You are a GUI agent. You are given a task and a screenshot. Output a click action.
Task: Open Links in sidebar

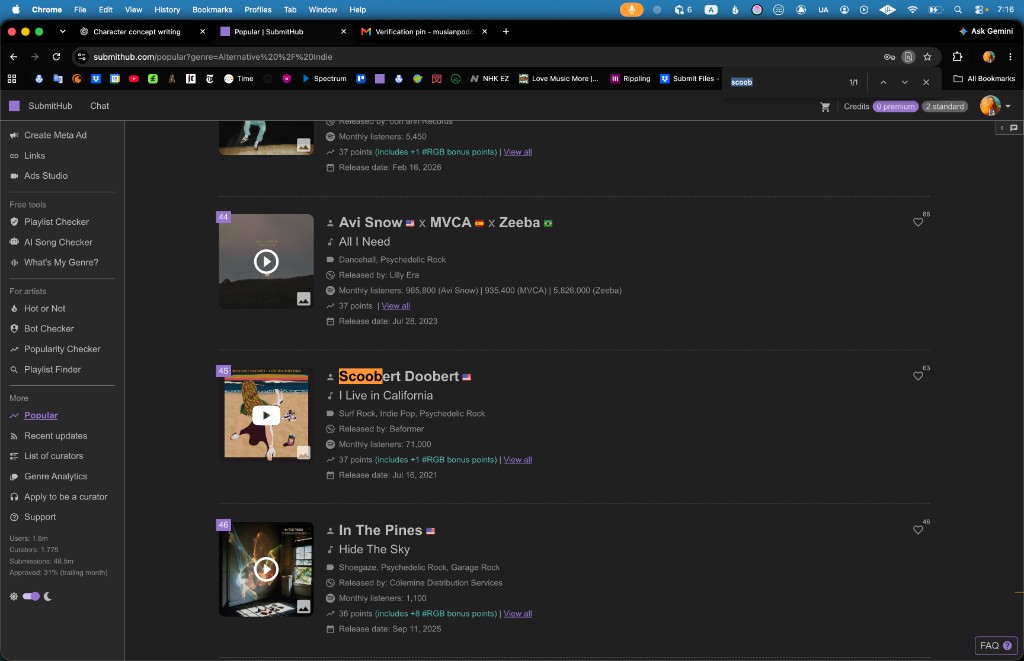[35, 155]
